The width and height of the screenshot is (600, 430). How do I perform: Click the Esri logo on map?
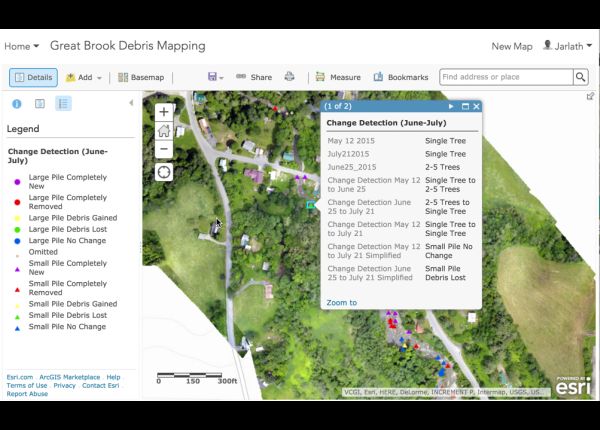coord(573,386)
